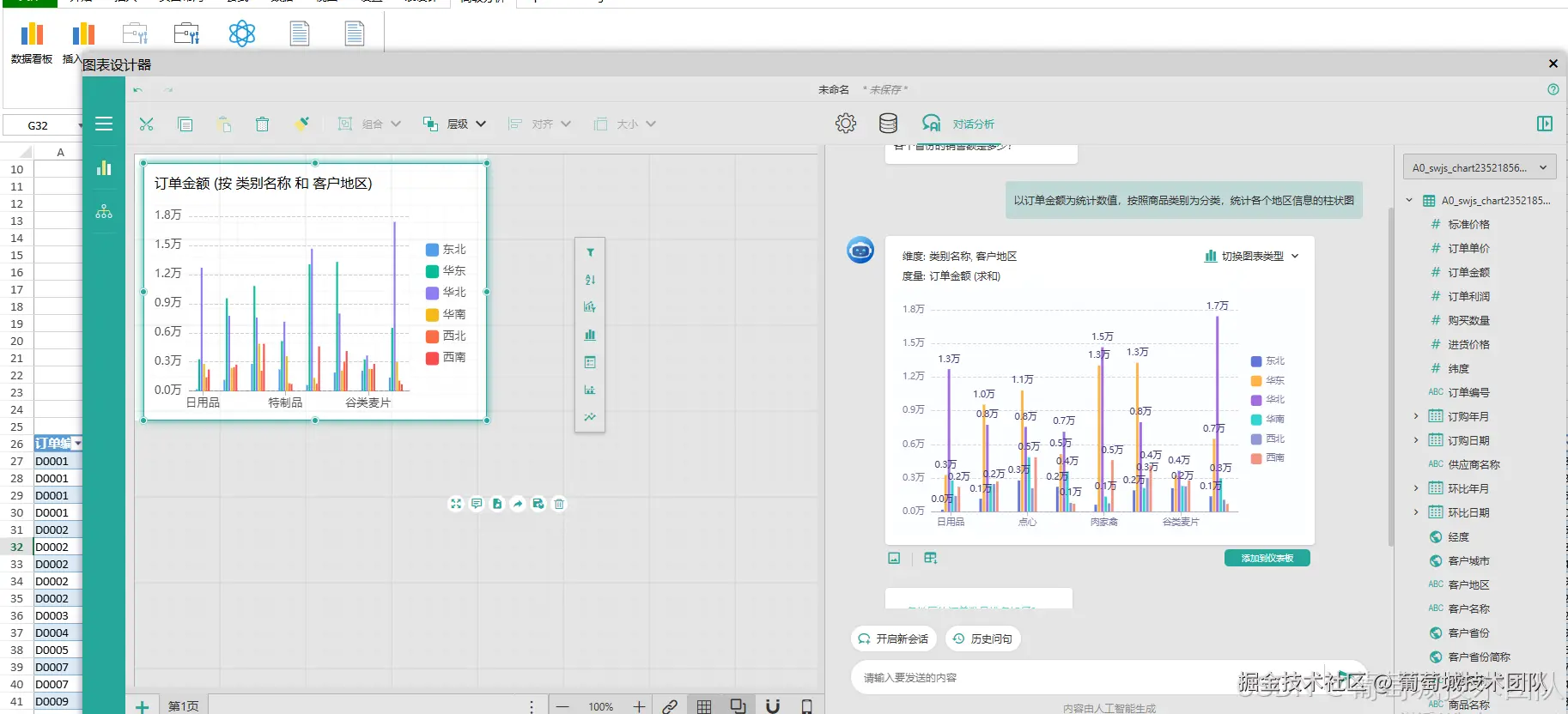Toggle the overlap layers icon in bottom bar
The height and width of the screenshot is (714, 1568).
pos(738,706)
